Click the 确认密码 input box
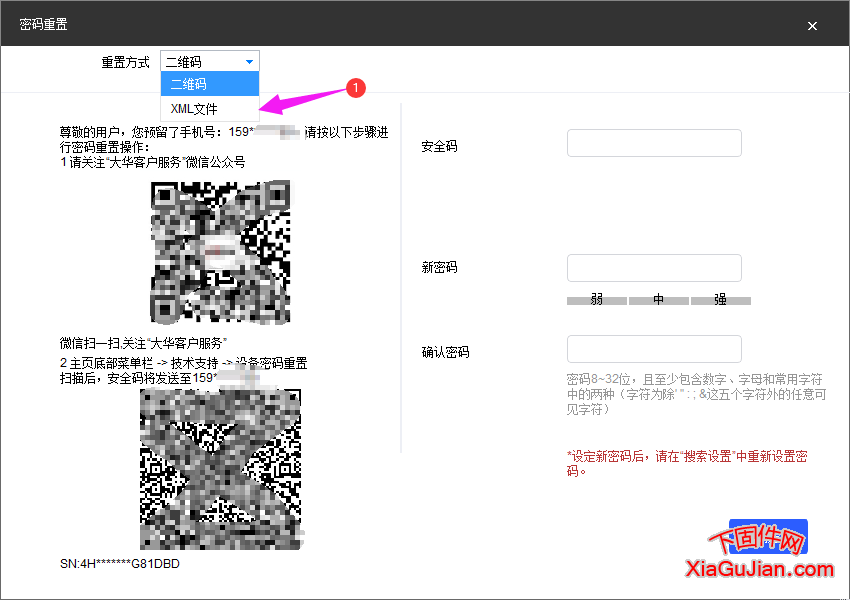Viewport: 850px width, 600px height. pos(654,349)
